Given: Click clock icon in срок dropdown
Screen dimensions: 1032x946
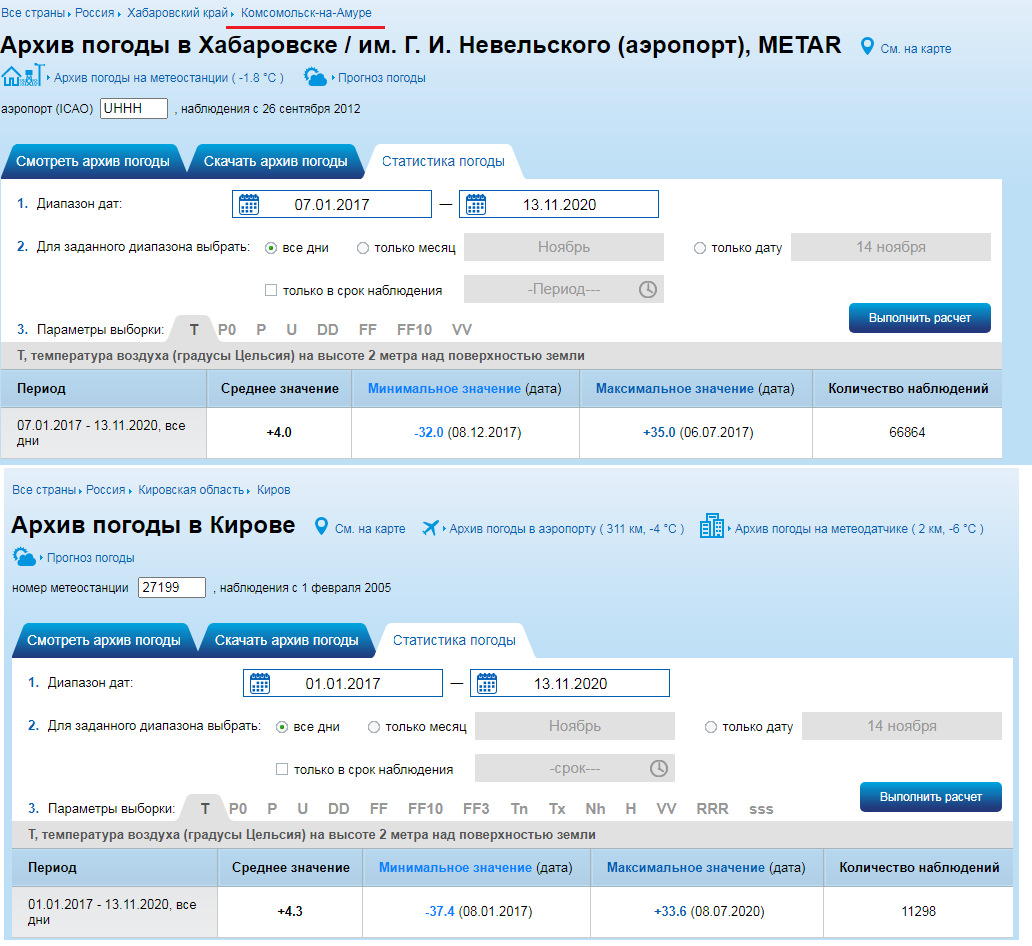Looking at the screenshot, I should pos(659,768).
